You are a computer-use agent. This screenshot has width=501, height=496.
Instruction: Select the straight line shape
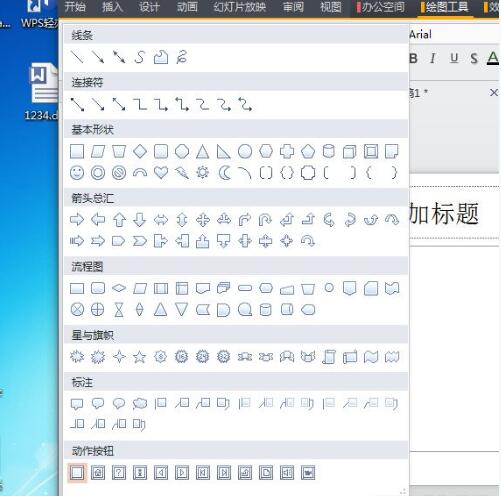pyautogui.click(x=77, y=57)
